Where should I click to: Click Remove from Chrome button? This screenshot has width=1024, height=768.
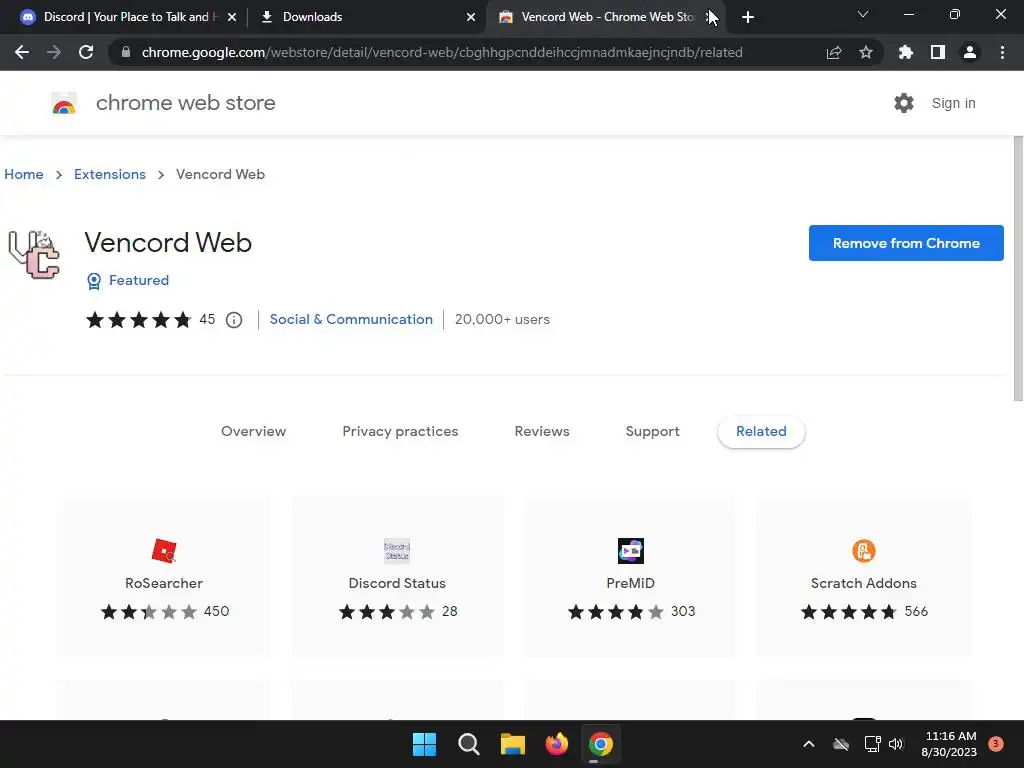906,243
